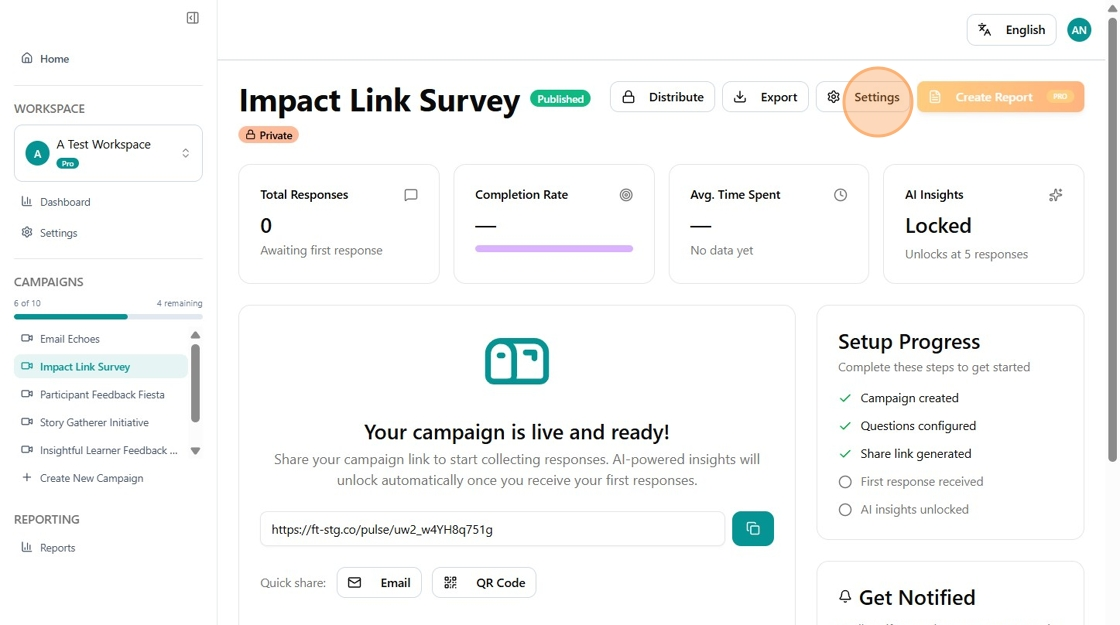Click the AI Insights sparkle icon

pos(1055,195)
